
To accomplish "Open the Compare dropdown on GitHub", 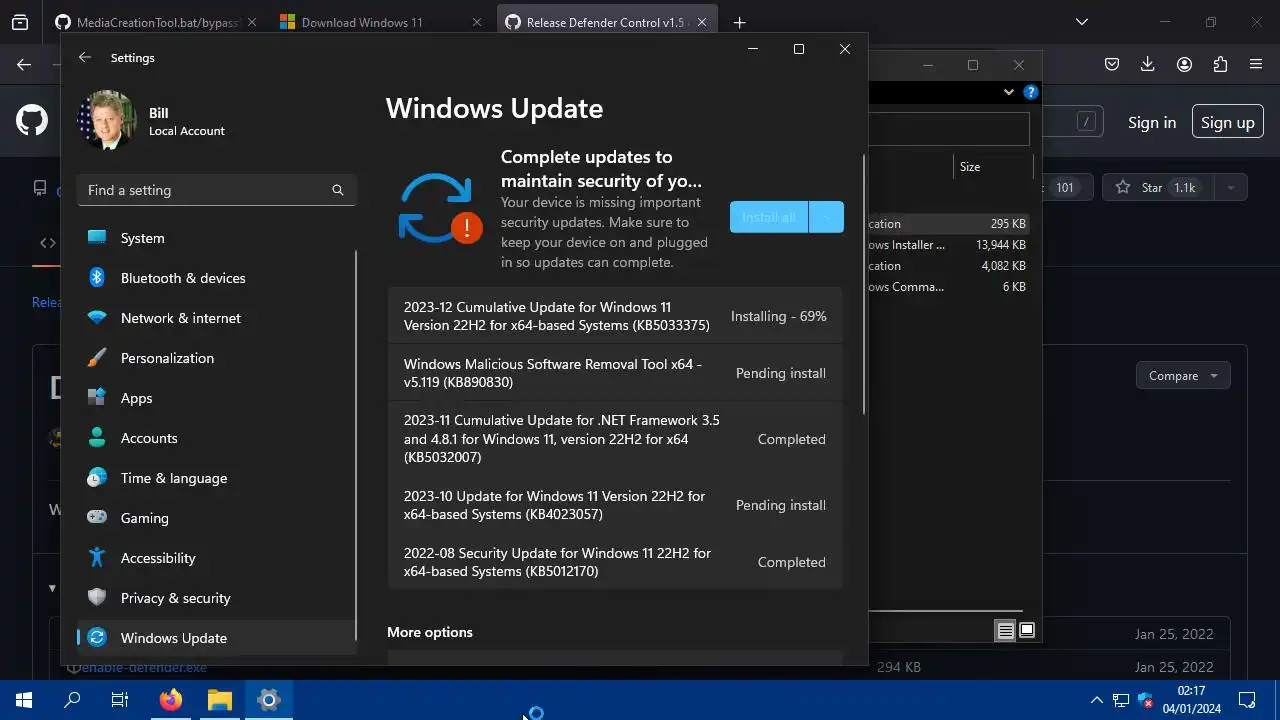I will point(1183,376).
